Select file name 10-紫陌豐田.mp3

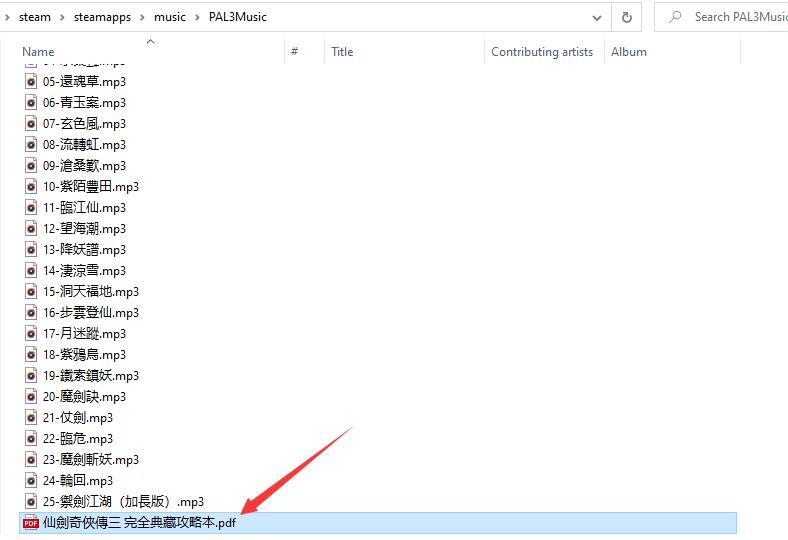coord(90,186)
